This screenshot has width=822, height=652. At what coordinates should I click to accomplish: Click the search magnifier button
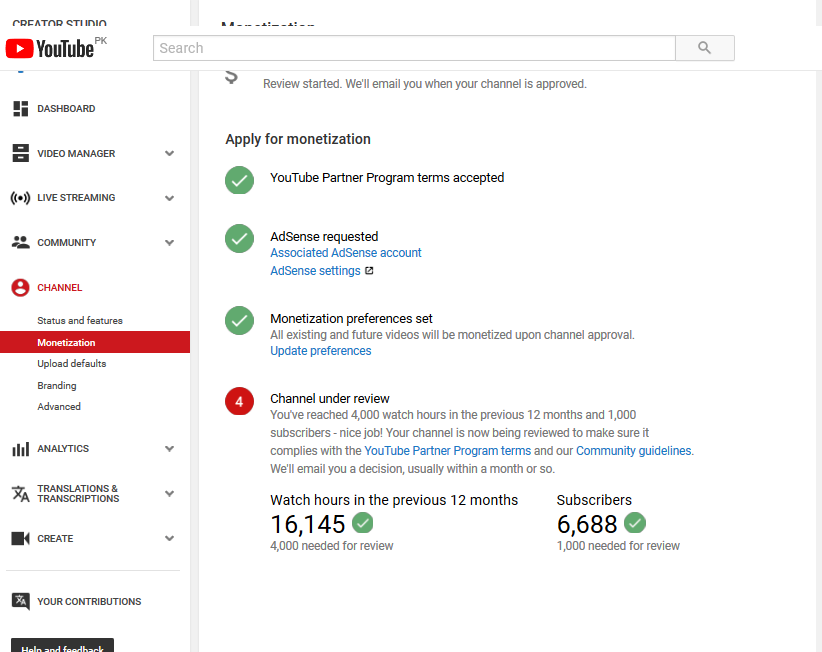[705, 48]
